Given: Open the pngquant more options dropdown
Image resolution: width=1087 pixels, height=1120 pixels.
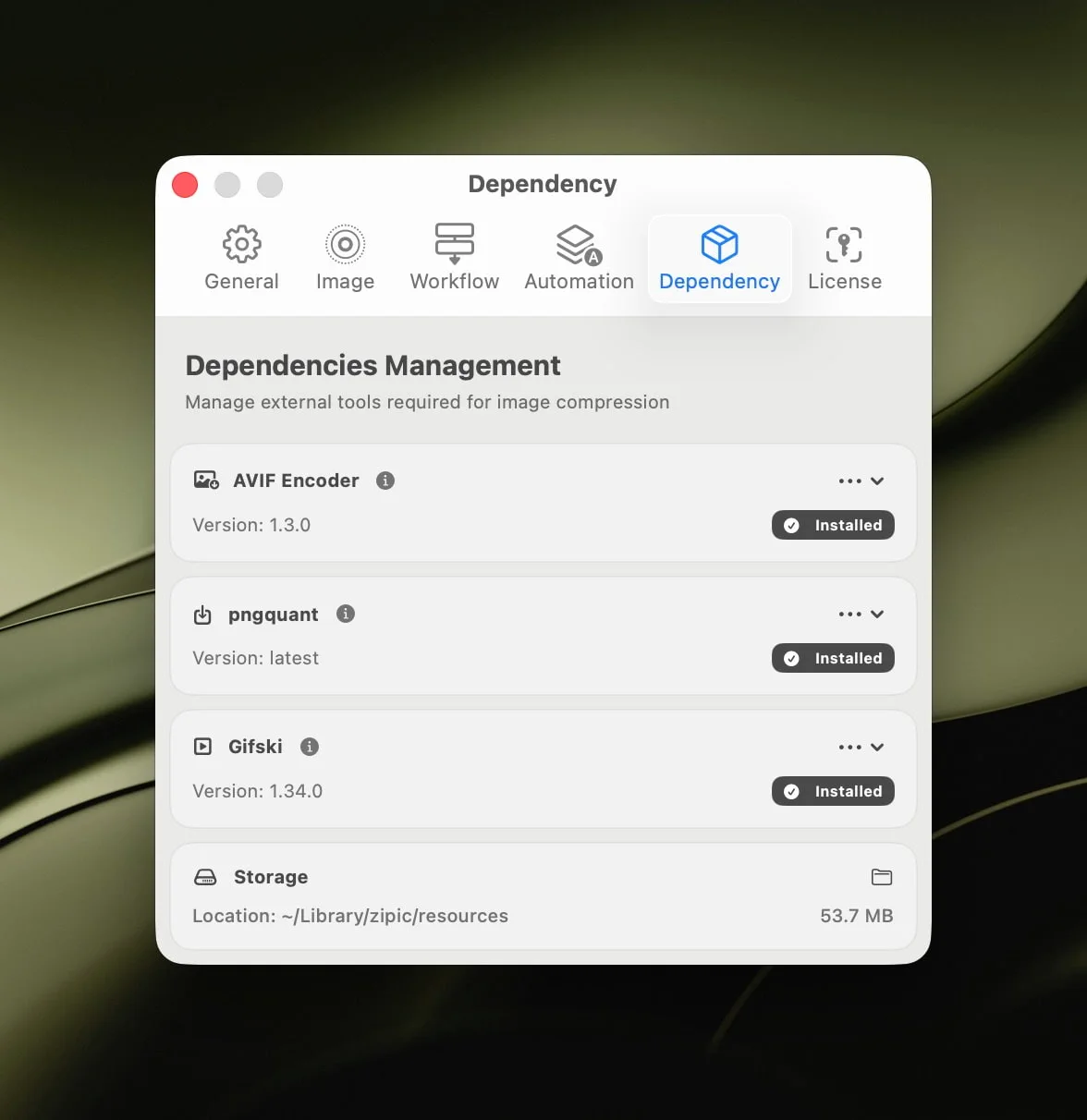Looking at the screenshot, I should 861,614.
